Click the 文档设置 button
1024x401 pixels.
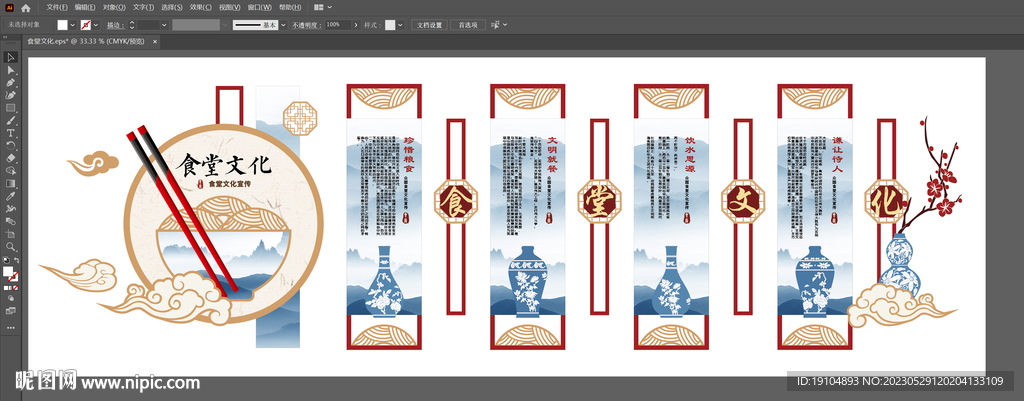[x=429, y=25]
